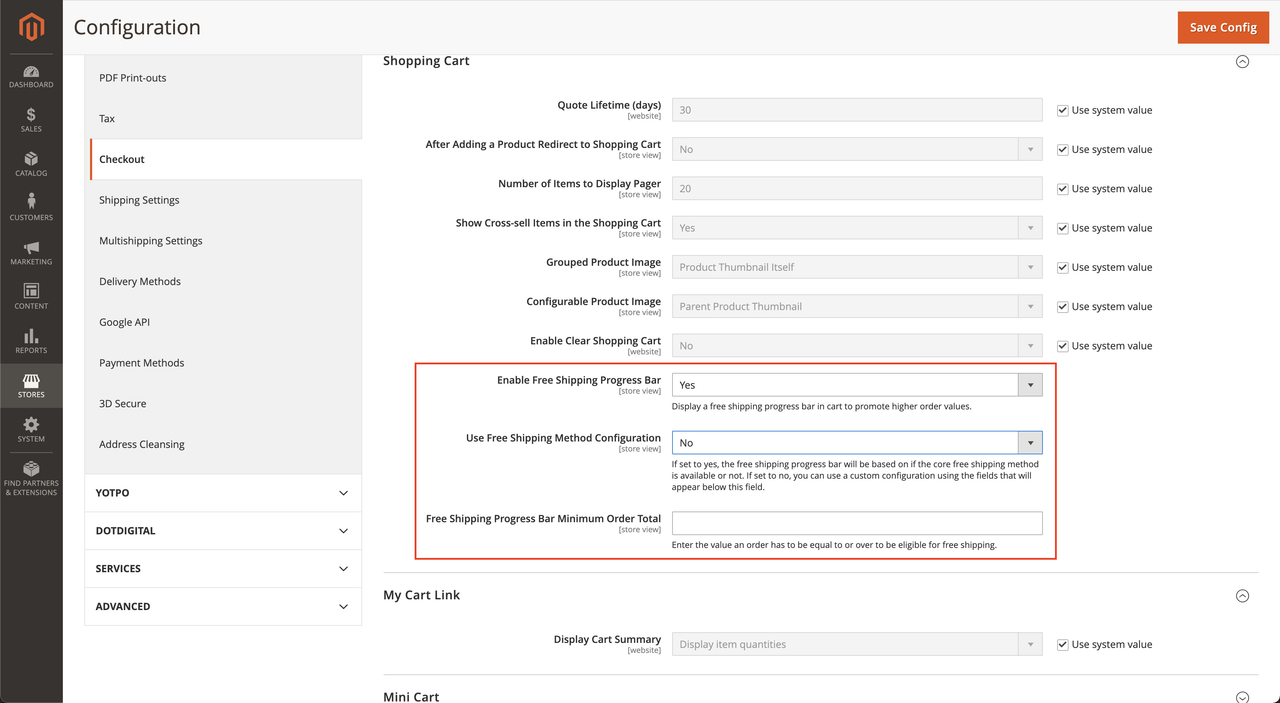
Task: Open After Adding a Product Redirect dropdown
Action: click(x=857, y=149)
